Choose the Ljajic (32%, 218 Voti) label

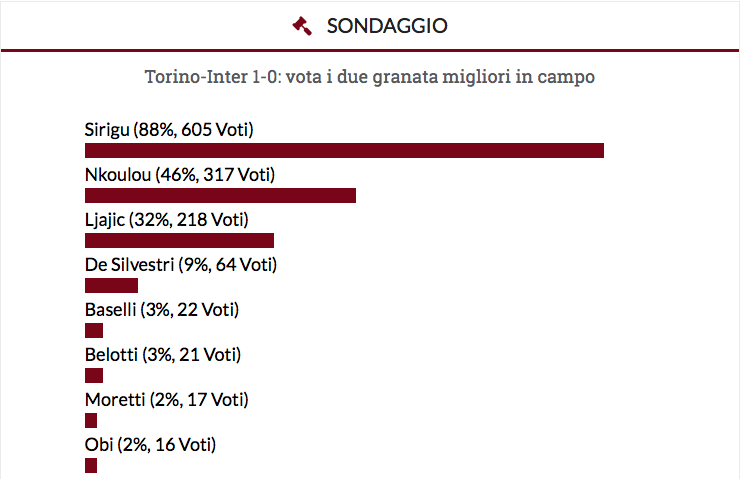(167, 220)
